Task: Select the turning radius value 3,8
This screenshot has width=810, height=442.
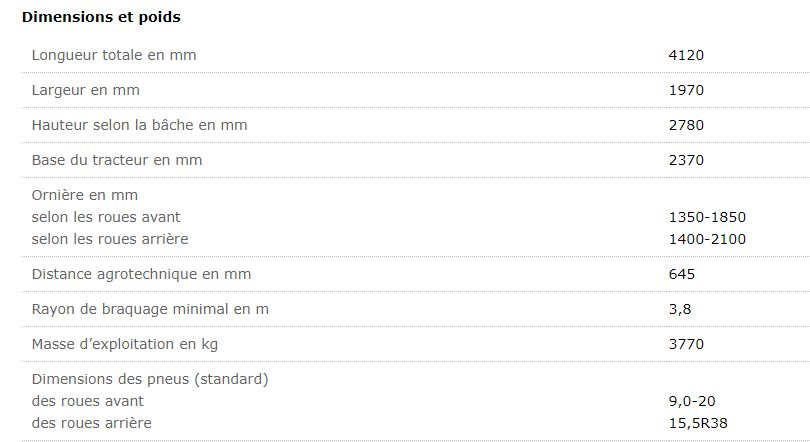Action: point(678,309)
